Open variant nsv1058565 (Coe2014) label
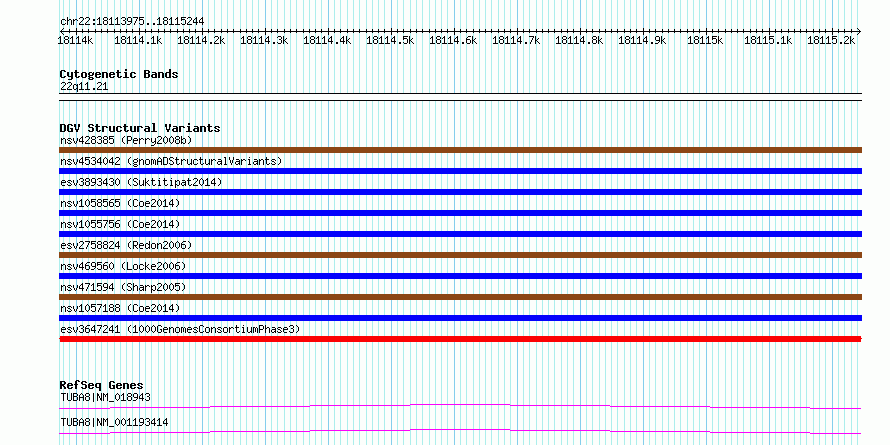 [x=120, y=203]
